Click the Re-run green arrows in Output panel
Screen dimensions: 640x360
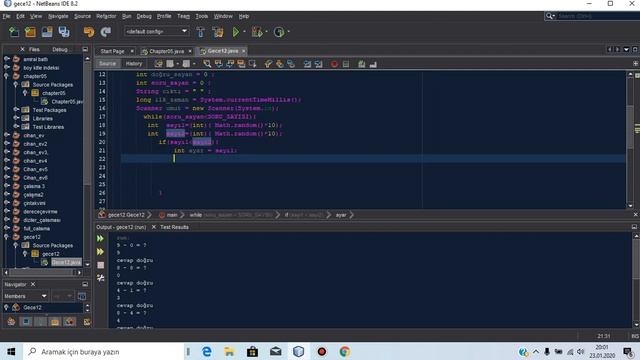(x=100, y=238)
